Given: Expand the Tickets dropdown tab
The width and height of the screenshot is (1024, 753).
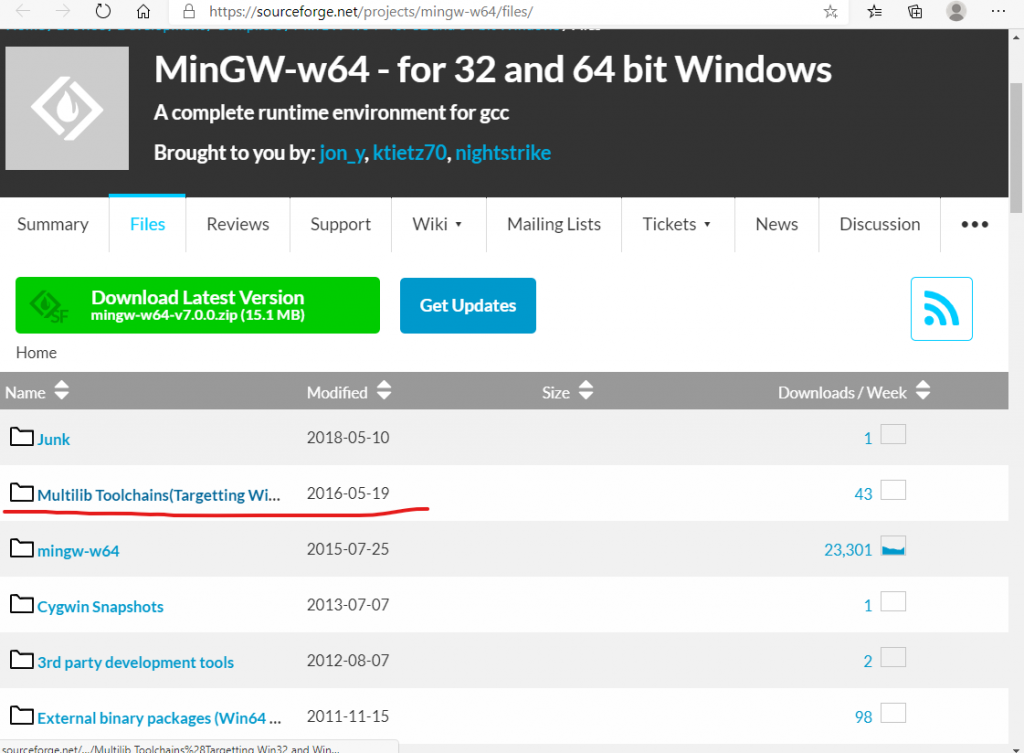Looking at the screenshot, I should pyautogui.click(x=677, y=224).
